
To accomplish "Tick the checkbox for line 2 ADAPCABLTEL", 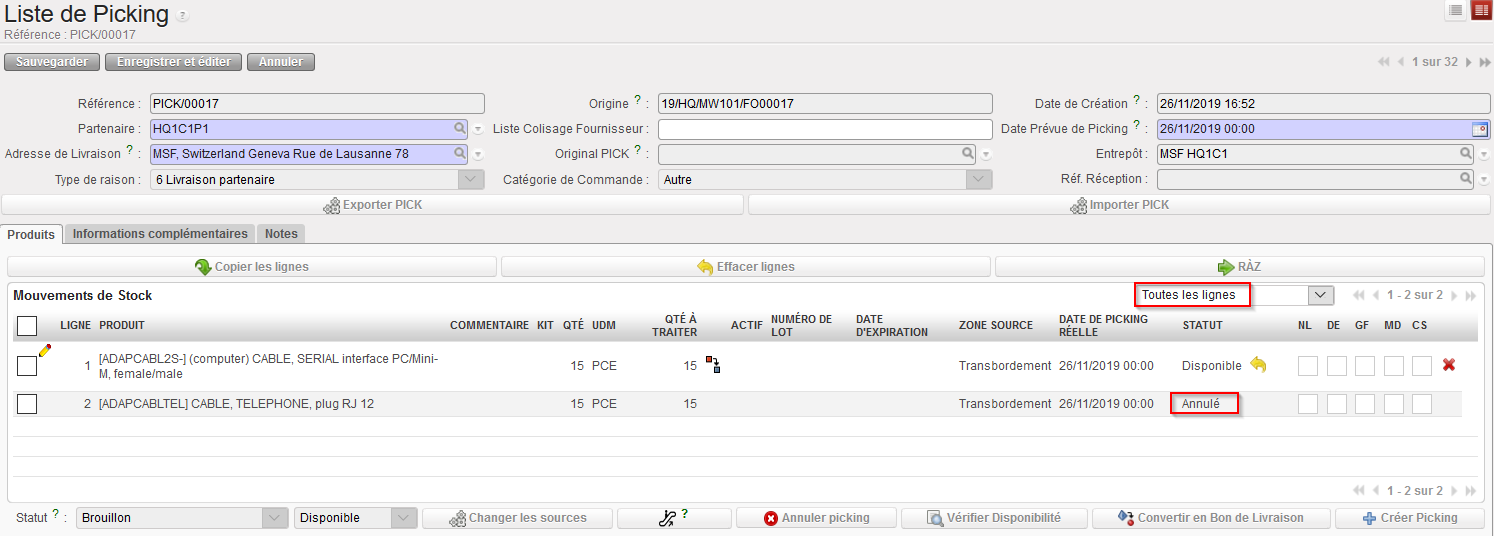I will (x=27, y=404).
